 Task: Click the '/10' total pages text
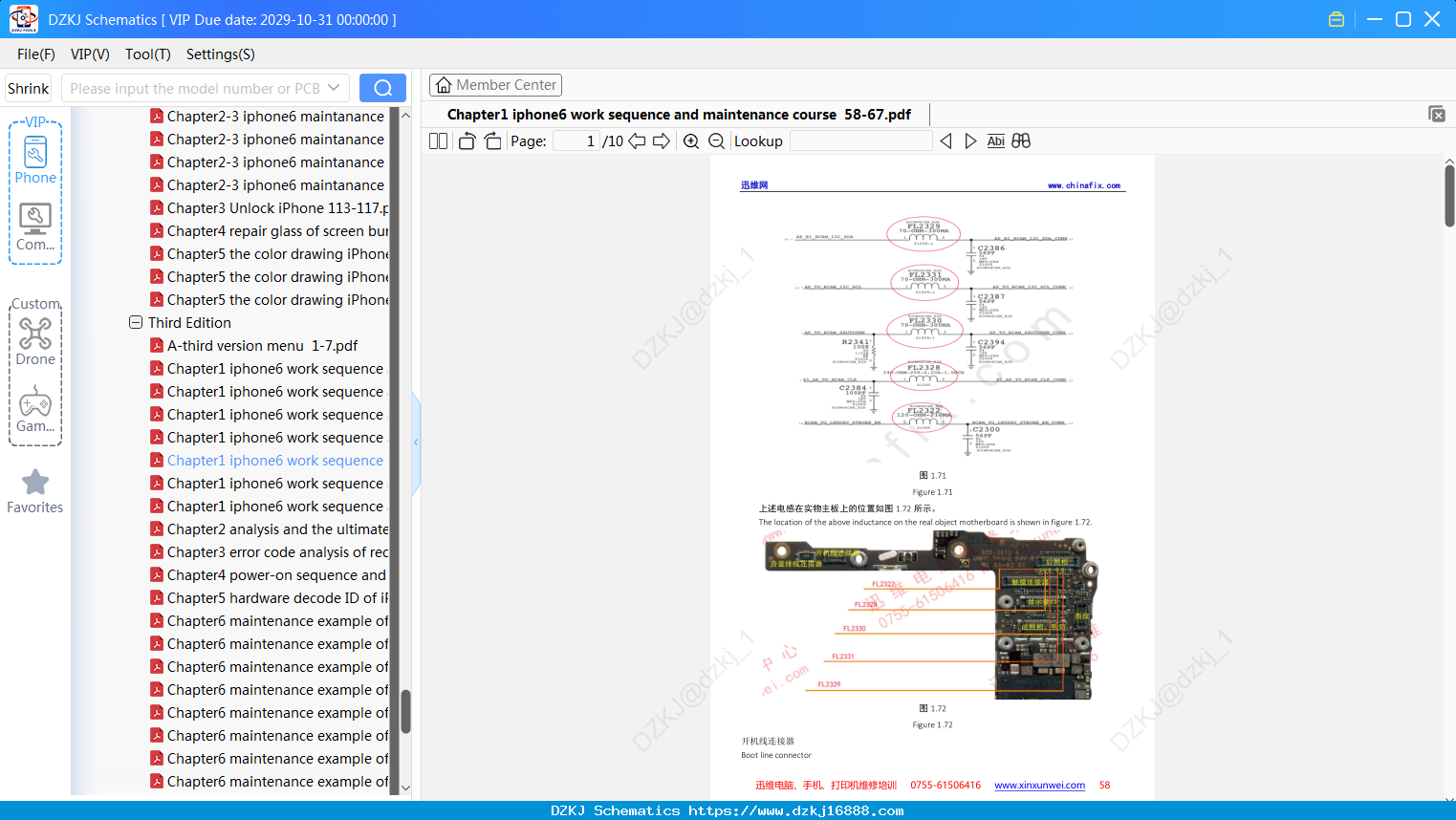(x=613, y=141)
